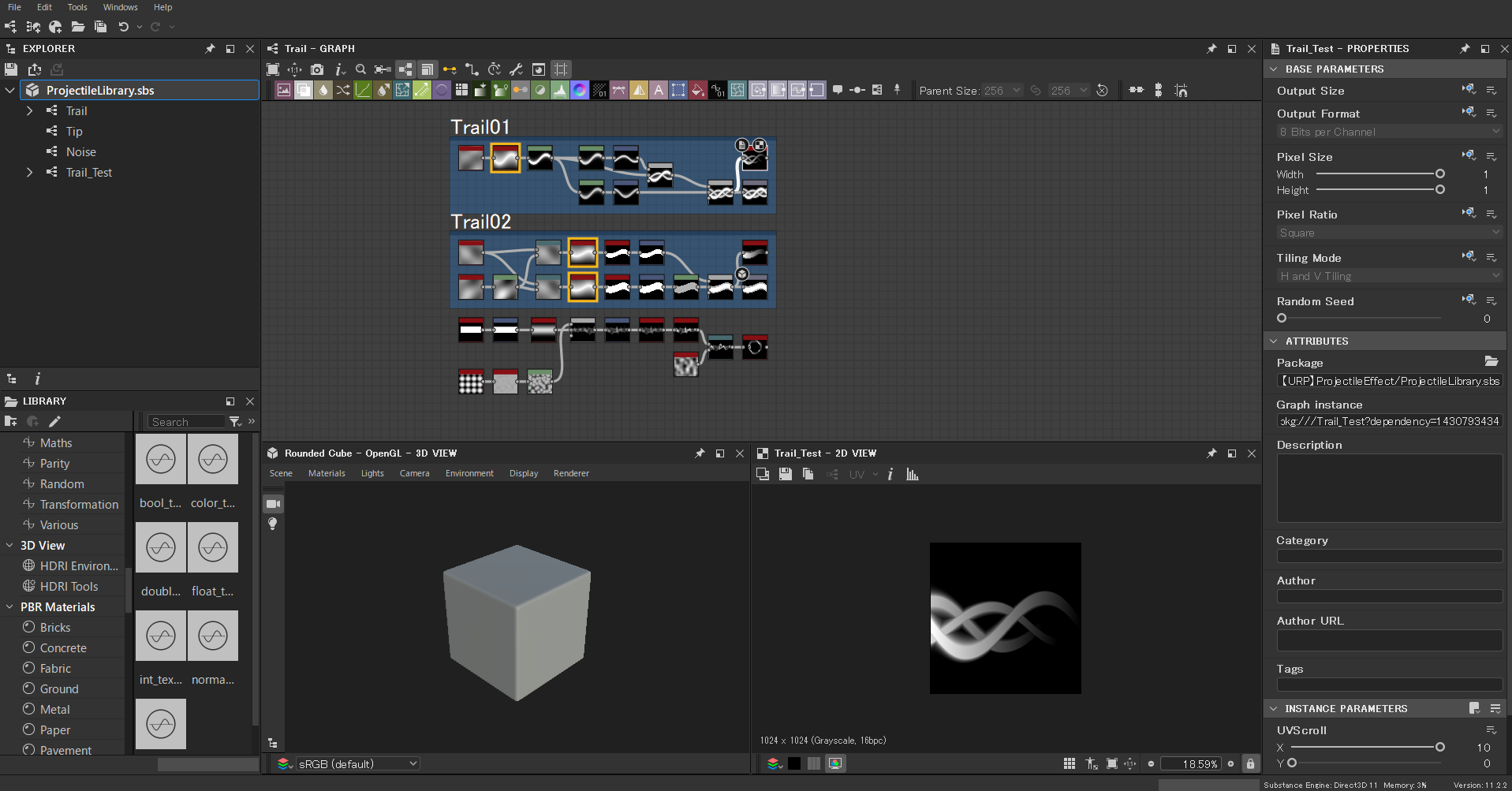The image size is (1512, 791).
Task: Open the Windows menu
Action: (120, 7)
